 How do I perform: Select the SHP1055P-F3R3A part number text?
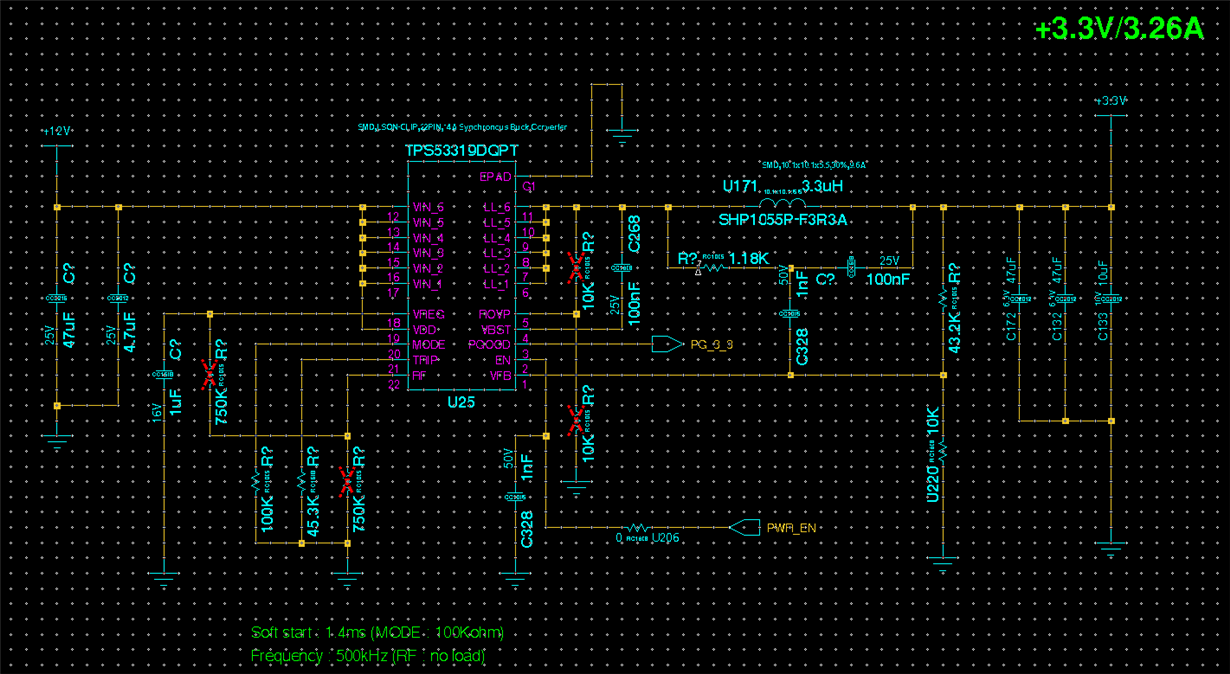[x=783, y=220]
